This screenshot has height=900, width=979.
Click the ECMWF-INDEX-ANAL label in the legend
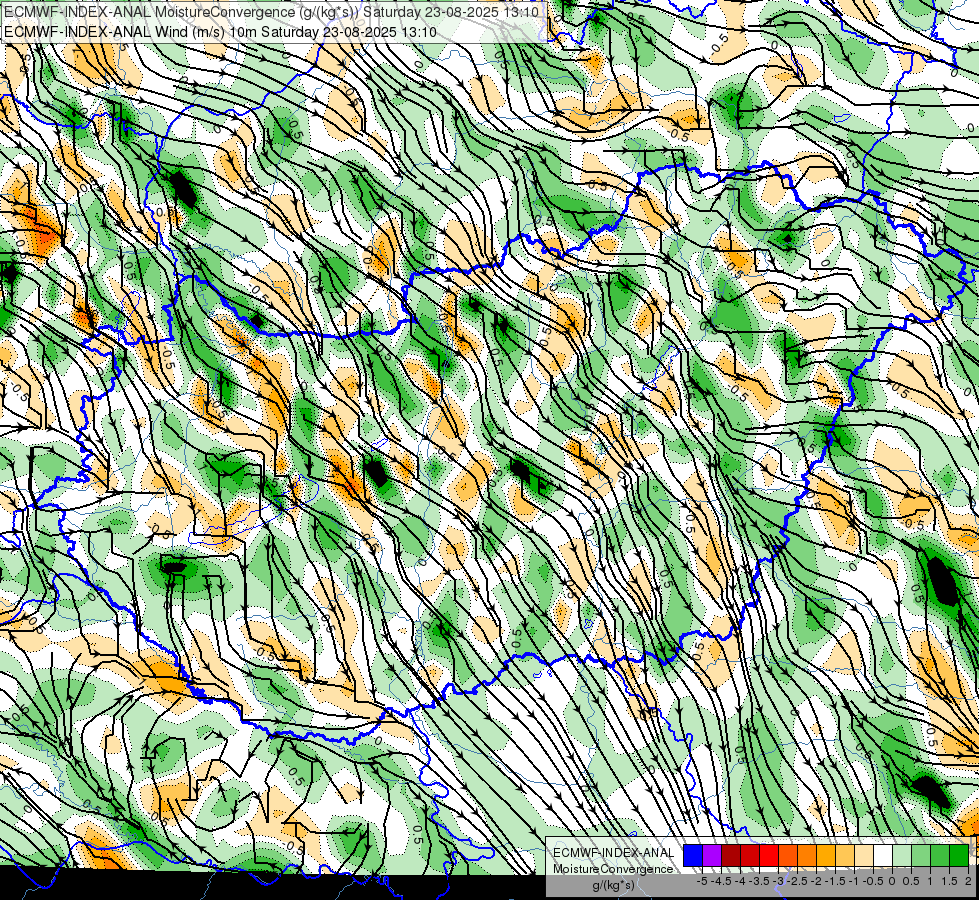(x=613, y=853)
